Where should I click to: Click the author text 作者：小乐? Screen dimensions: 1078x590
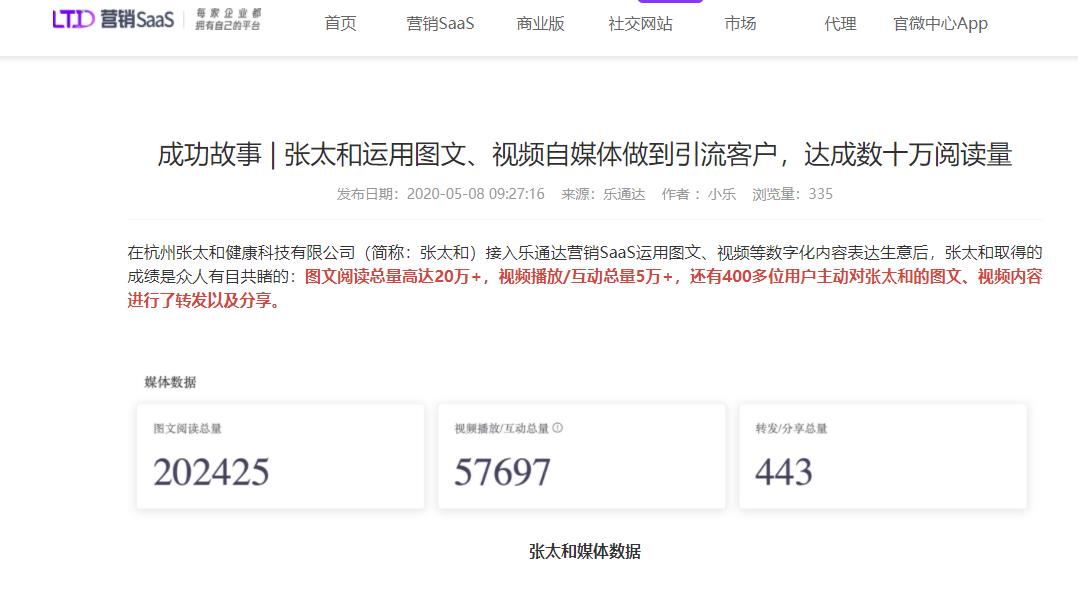[x=698, y=194]
